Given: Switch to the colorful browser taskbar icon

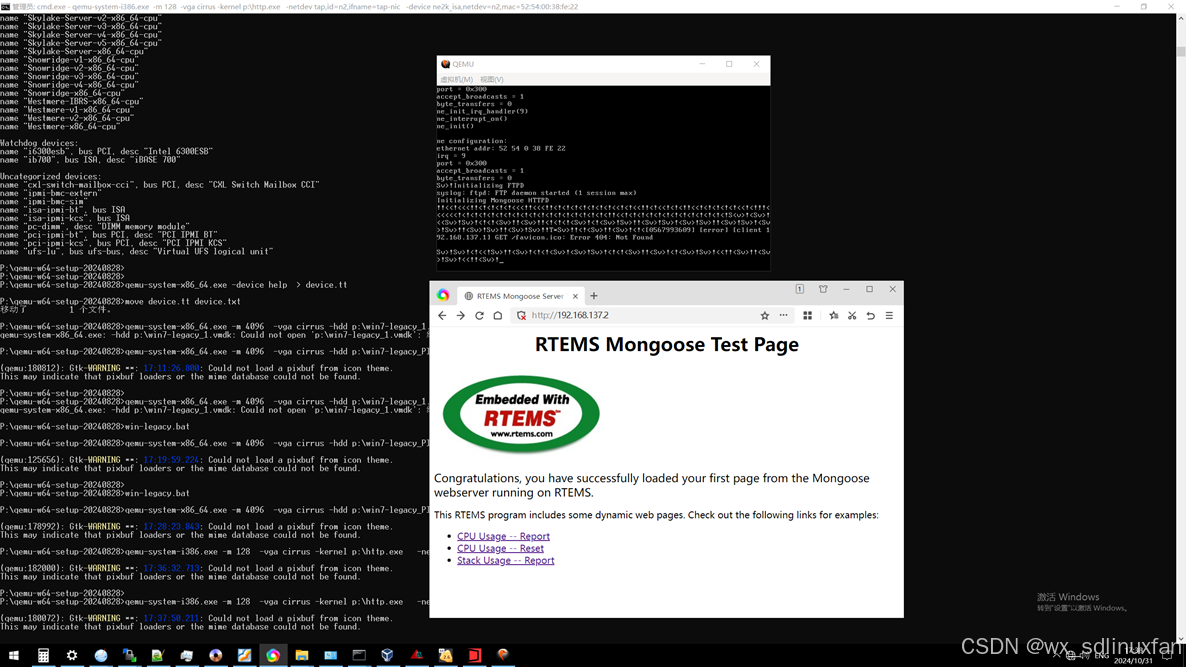Looking at the screenshot, I should point(273,655).
